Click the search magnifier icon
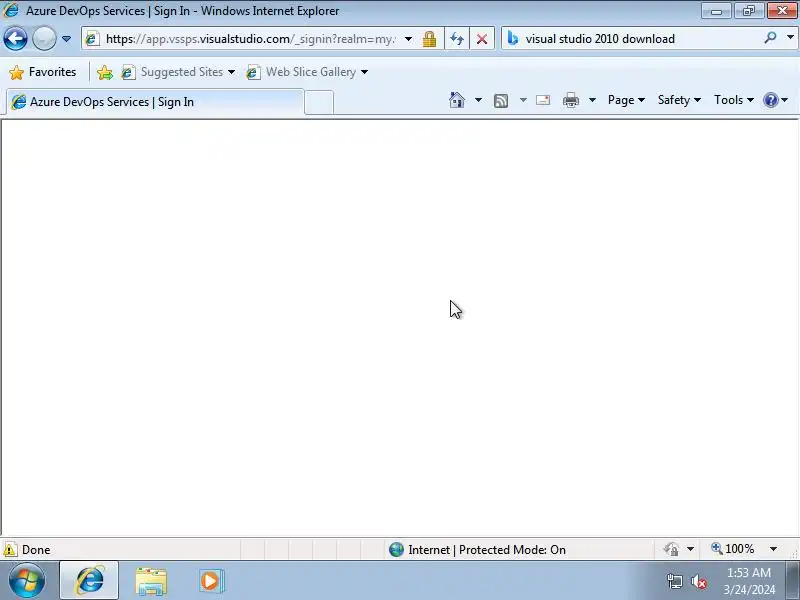Image resolution: width=800 pixels, height=600 pixels. click(770, 38)
